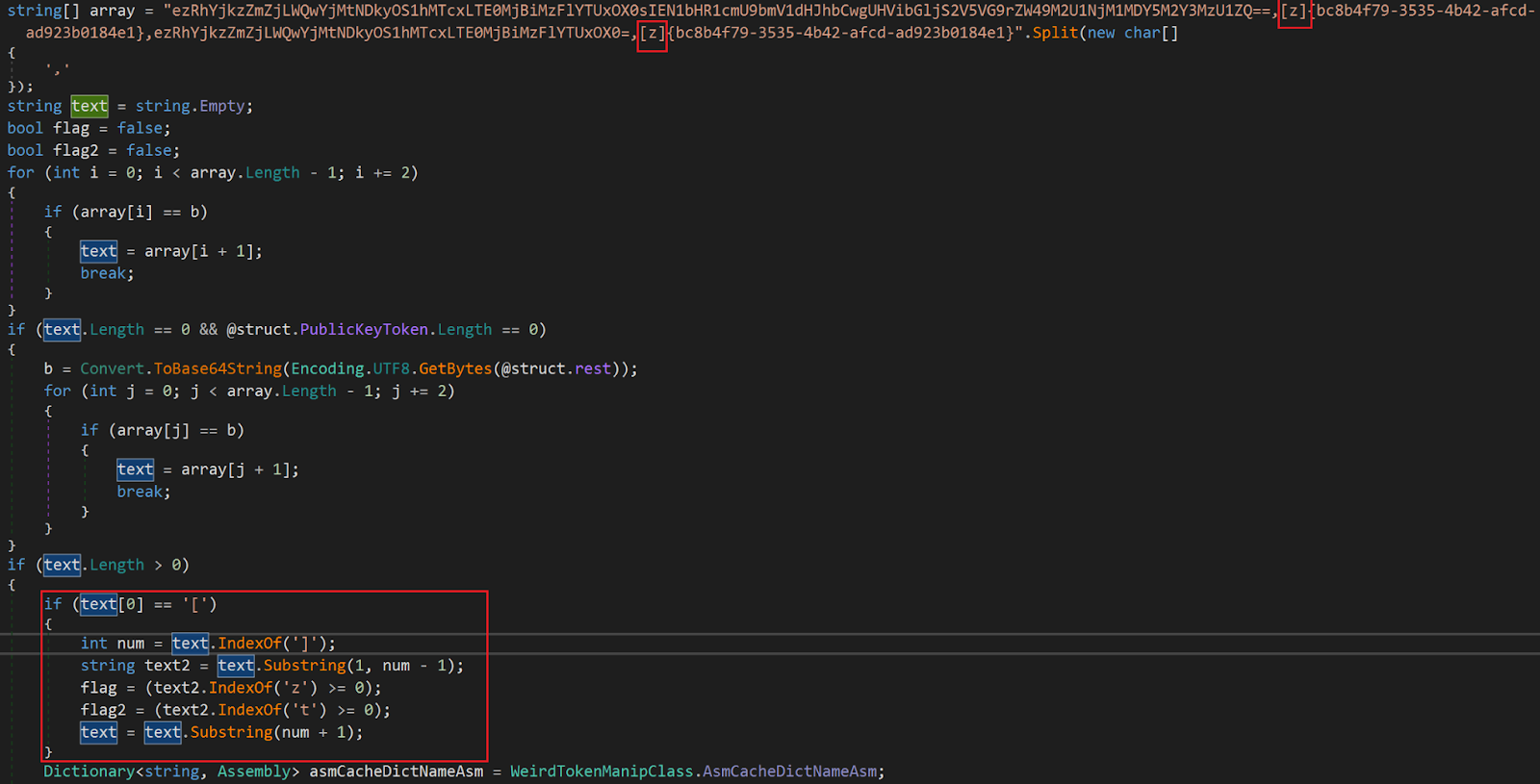The height and width of the screenshot is (784, 1540).
Task: Click the second red-boxed [z] marker
Action: coord(652,34)
